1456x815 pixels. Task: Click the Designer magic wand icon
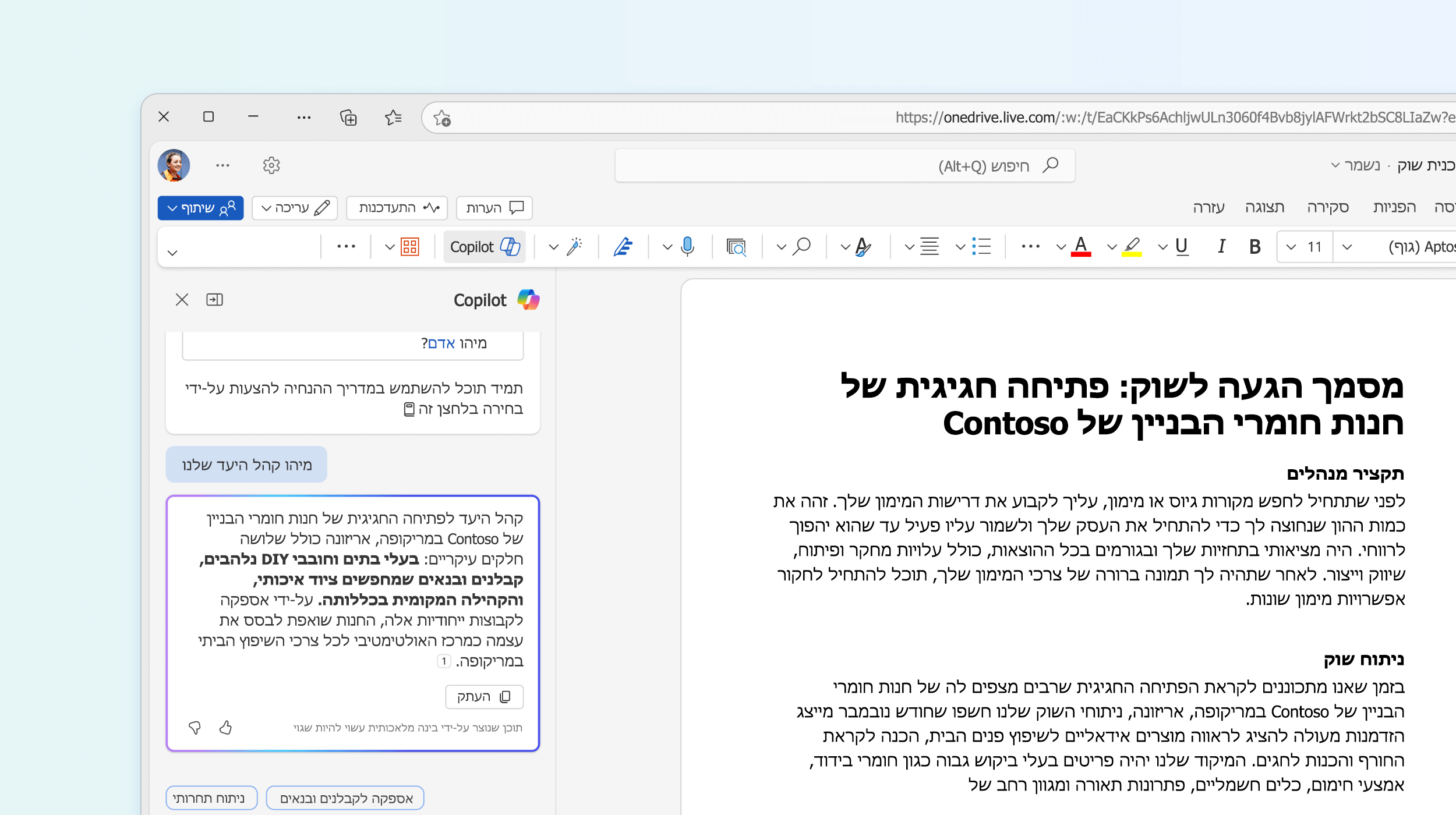(x=574, y=247)
